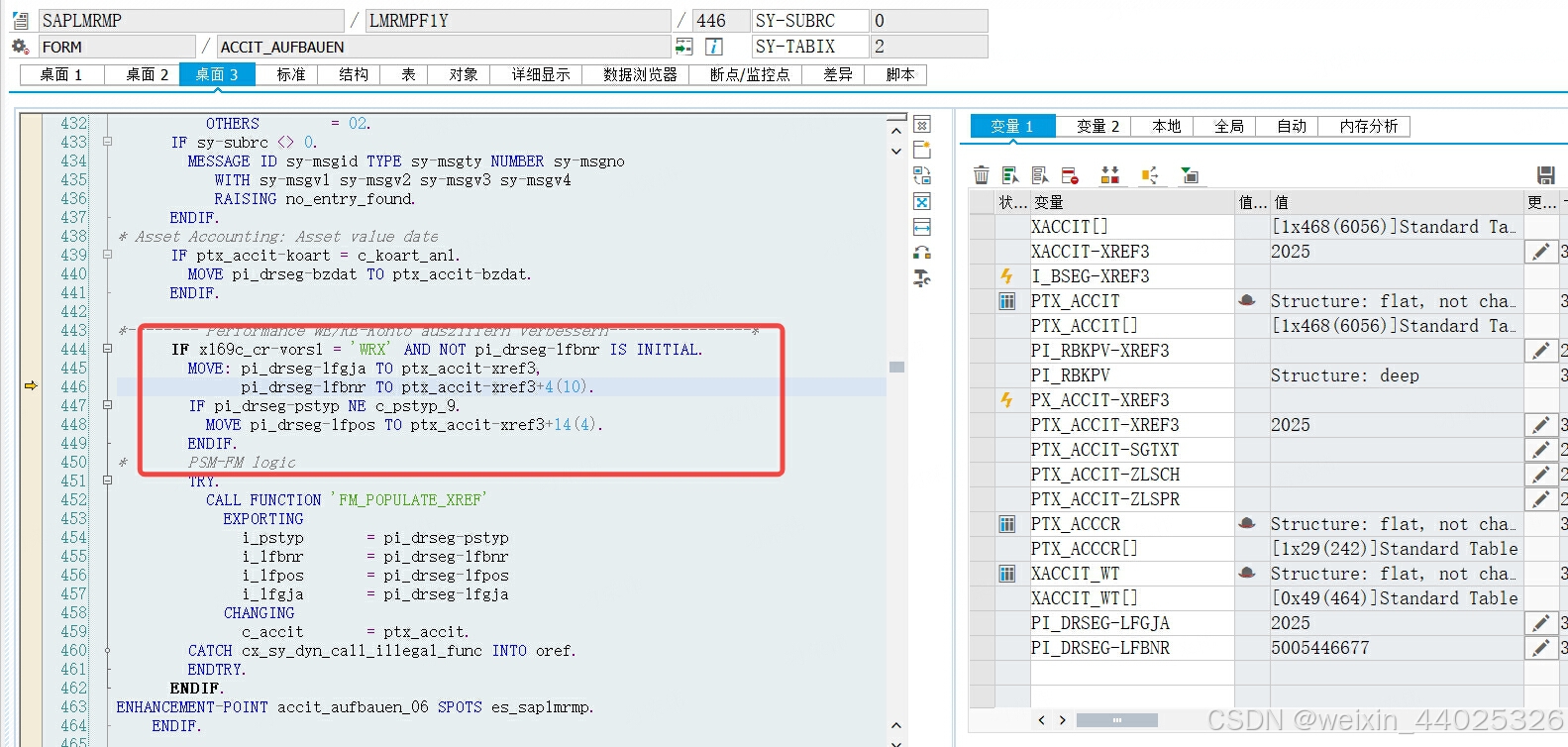Click the blue info icon in the header
Viewport: 1568px width, 747px height.
(x=713, y=47)
